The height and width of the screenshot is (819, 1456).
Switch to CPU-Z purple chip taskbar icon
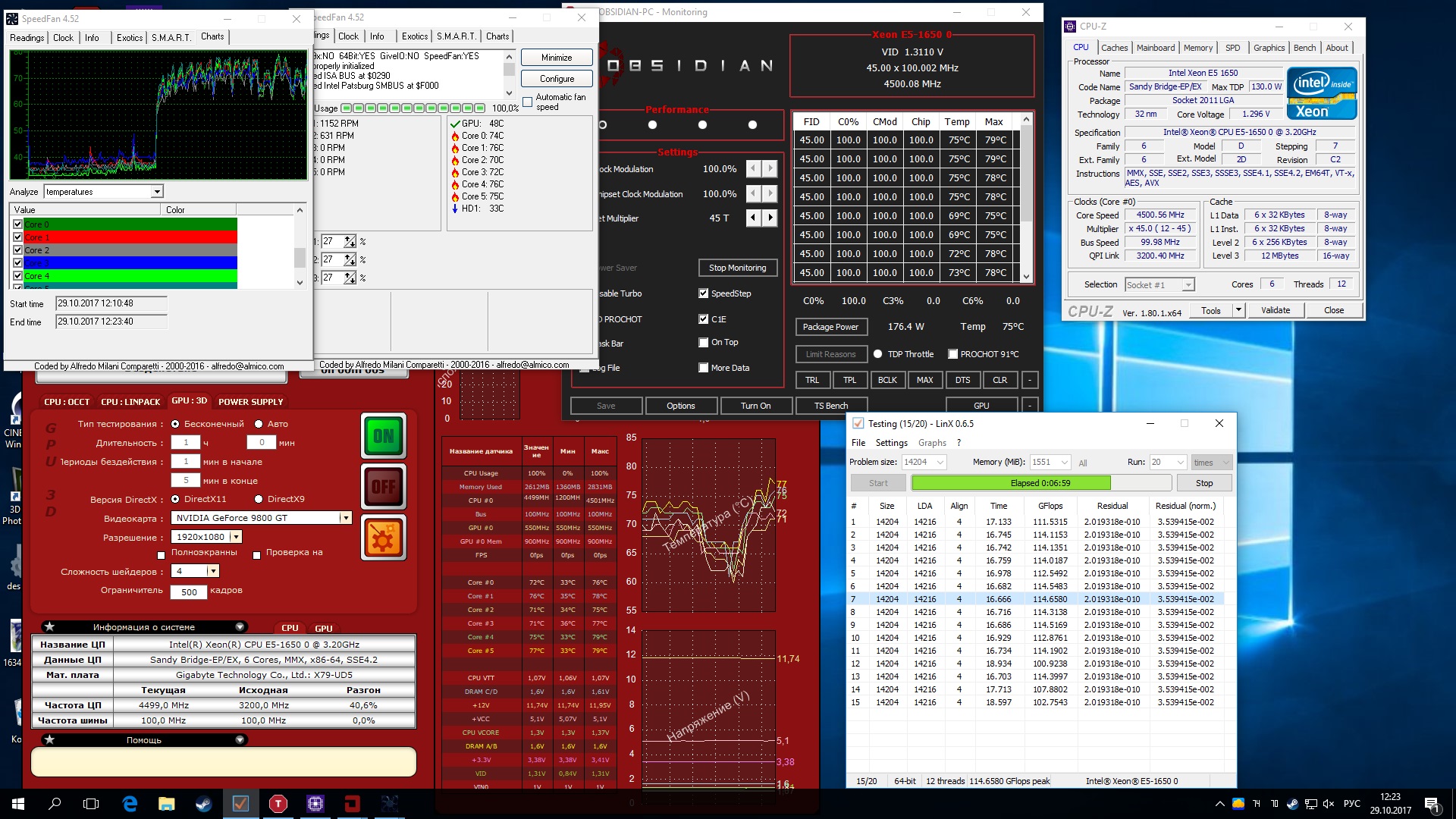(315, 804)
